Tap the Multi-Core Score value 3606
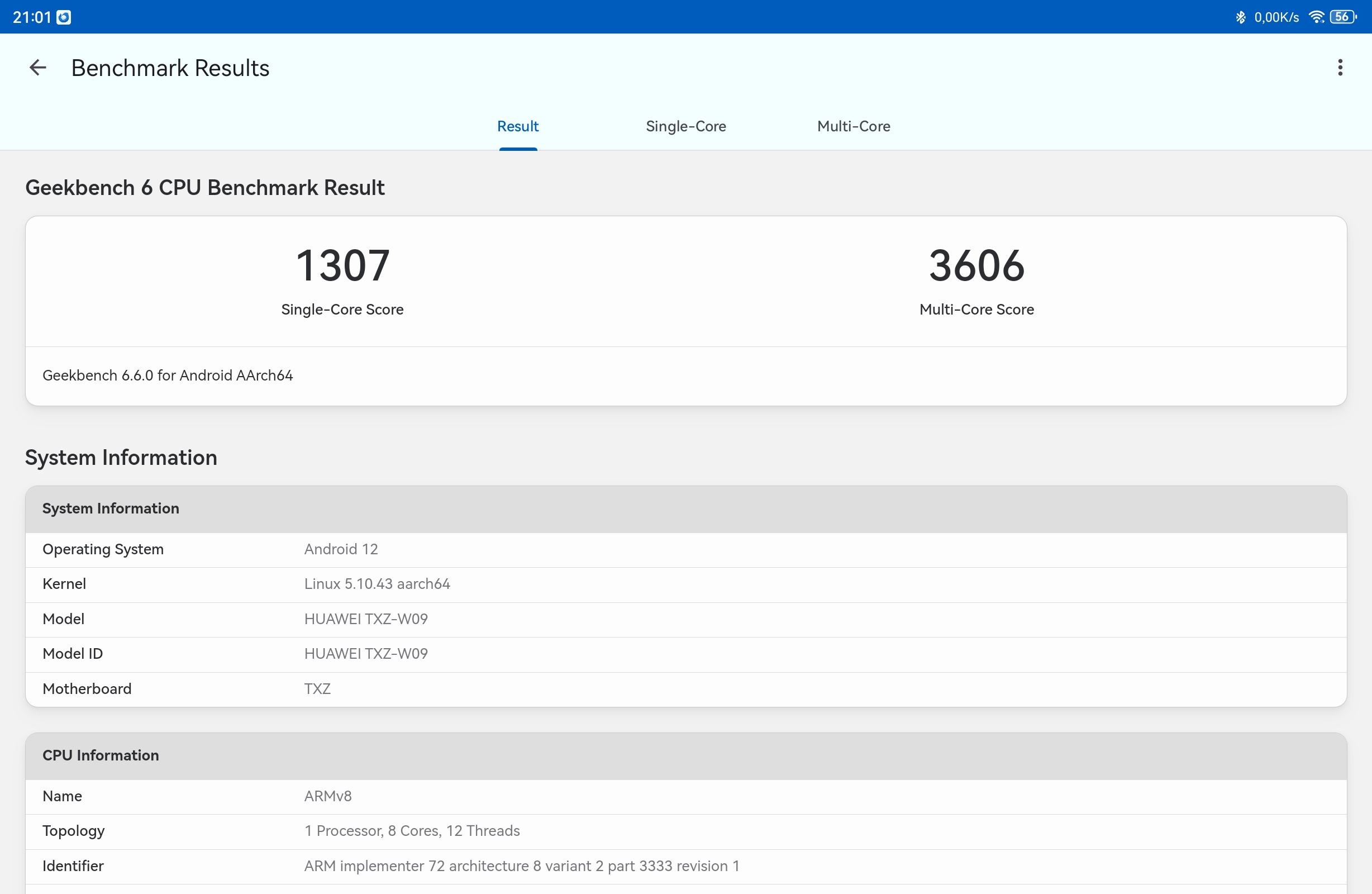This screenshot has width=1372, height=894. coord(976,265)
